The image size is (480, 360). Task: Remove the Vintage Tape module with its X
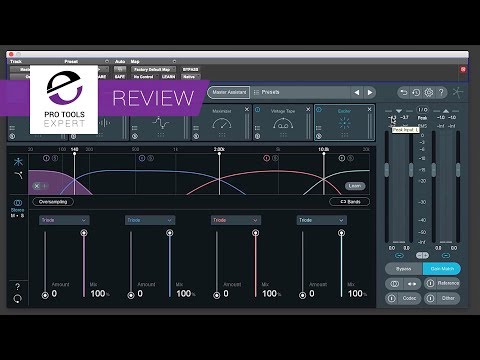(x=308, y=109)
